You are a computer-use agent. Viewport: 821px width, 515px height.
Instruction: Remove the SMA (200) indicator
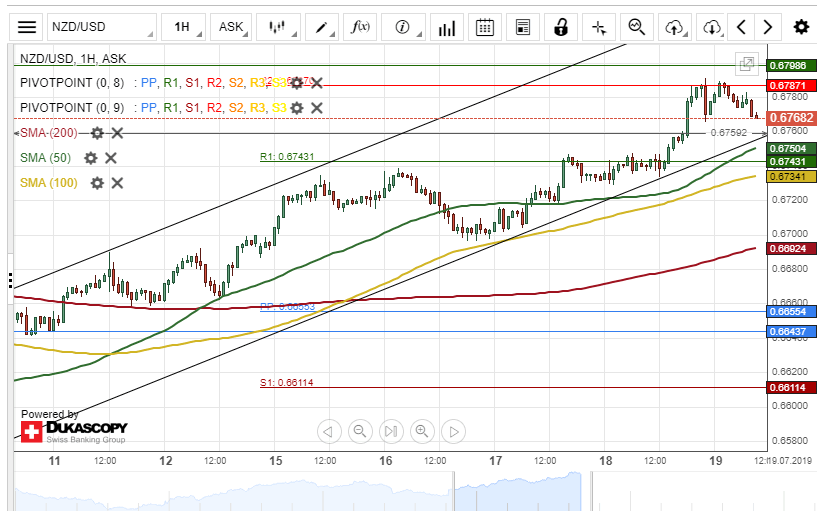(117, 133)
